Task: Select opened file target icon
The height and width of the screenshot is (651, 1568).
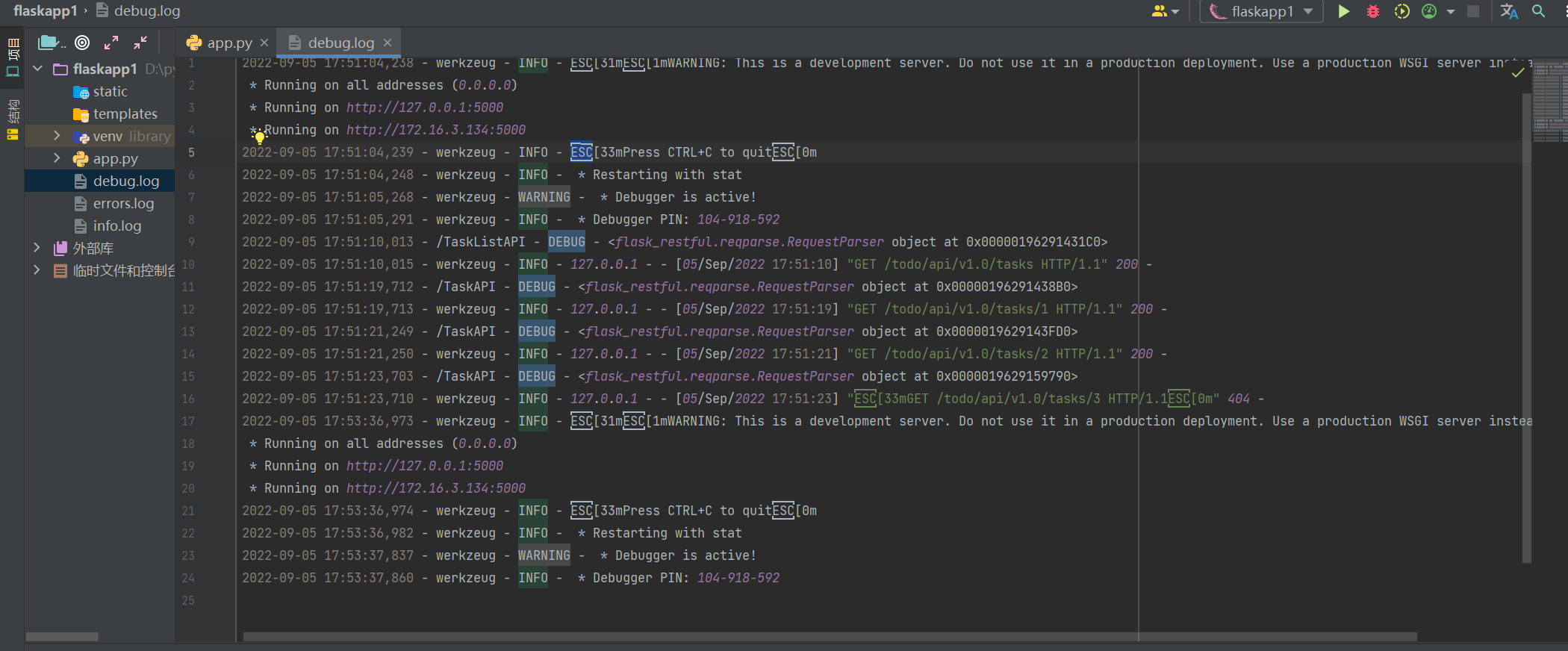Action: point(82,43)
